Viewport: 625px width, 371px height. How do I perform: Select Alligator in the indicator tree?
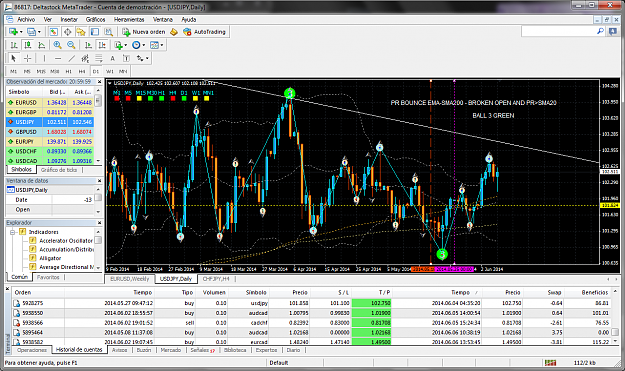(x=50, y=258)
